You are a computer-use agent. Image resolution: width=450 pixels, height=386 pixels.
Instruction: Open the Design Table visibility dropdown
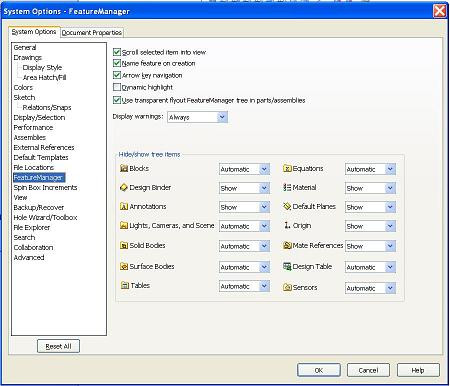370,267
